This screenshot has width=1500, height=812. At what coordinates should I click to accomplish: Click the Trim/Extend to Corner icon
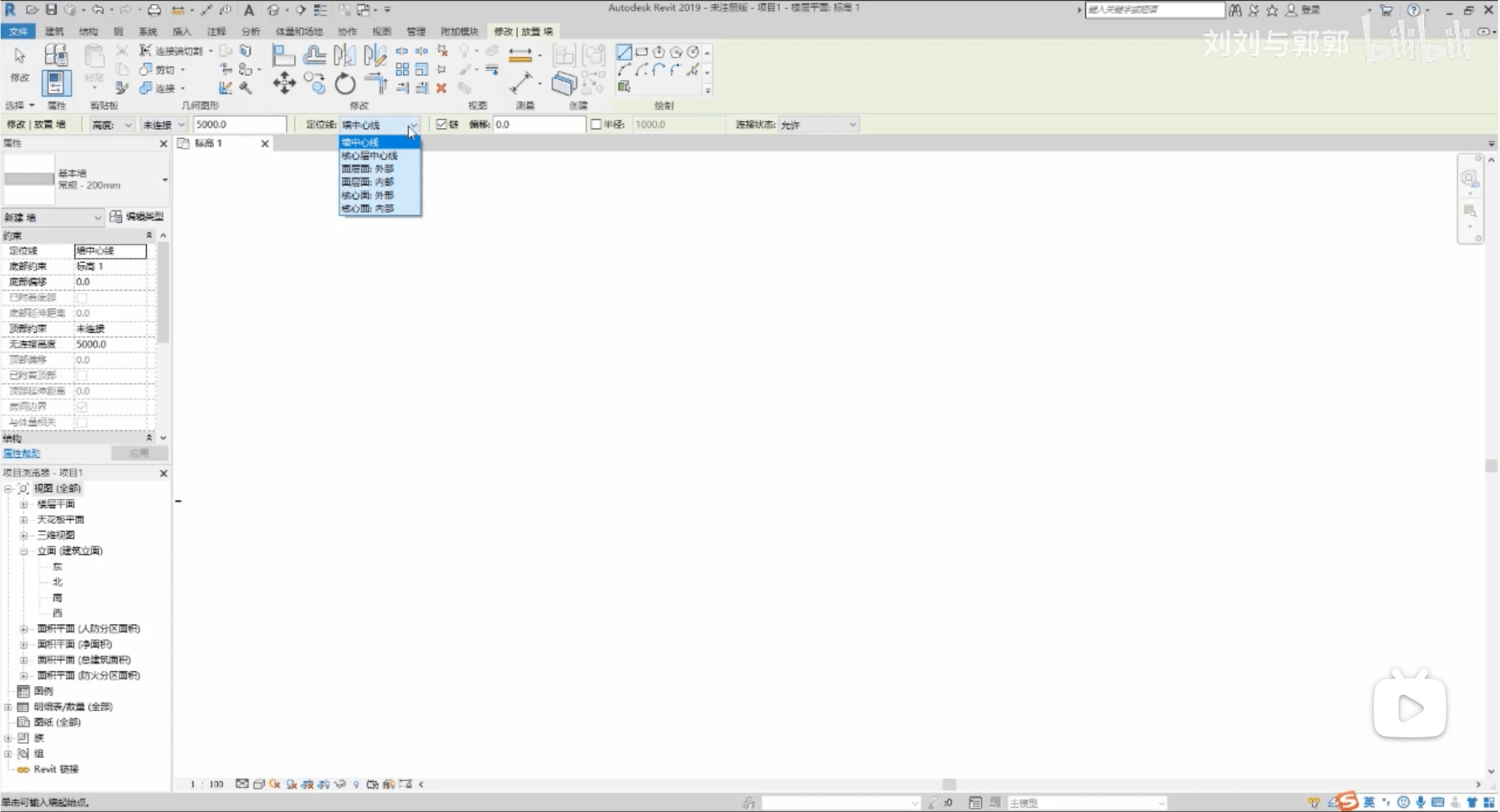click(x=377, y=84)
